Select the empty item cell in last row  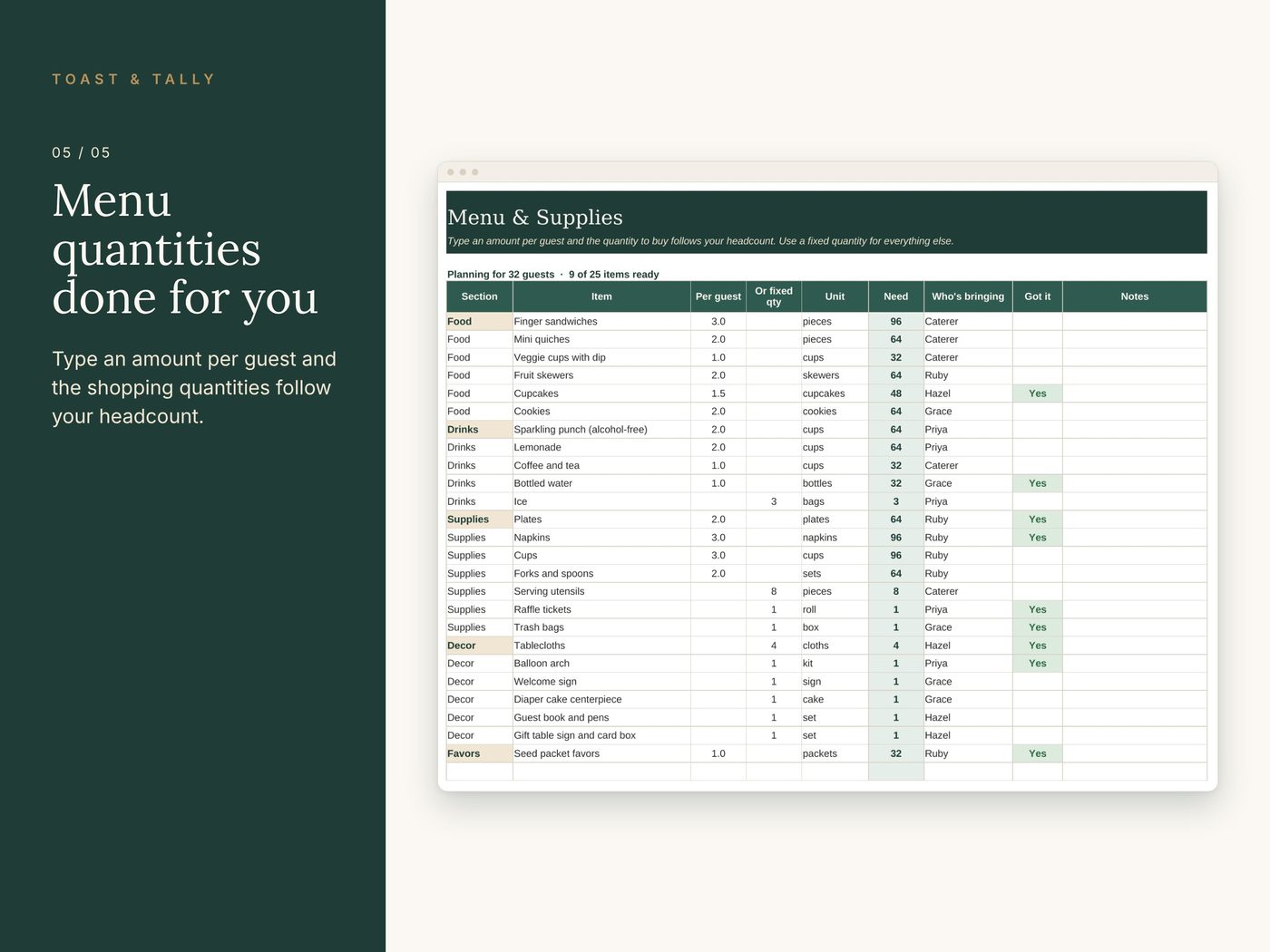click(601, 772)
